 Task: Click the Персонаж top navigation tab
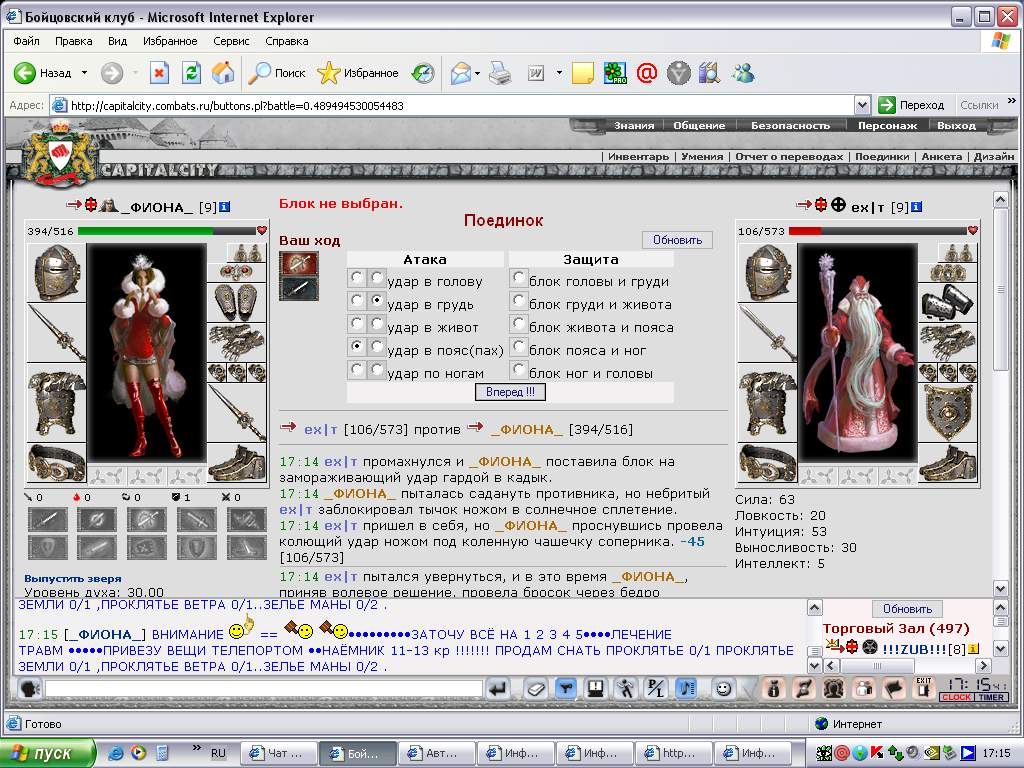(x=888, y=125)
